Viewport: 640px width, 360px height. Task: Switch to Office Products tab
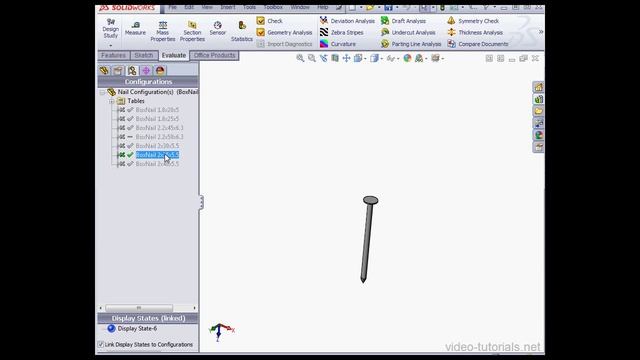(214, 55)
